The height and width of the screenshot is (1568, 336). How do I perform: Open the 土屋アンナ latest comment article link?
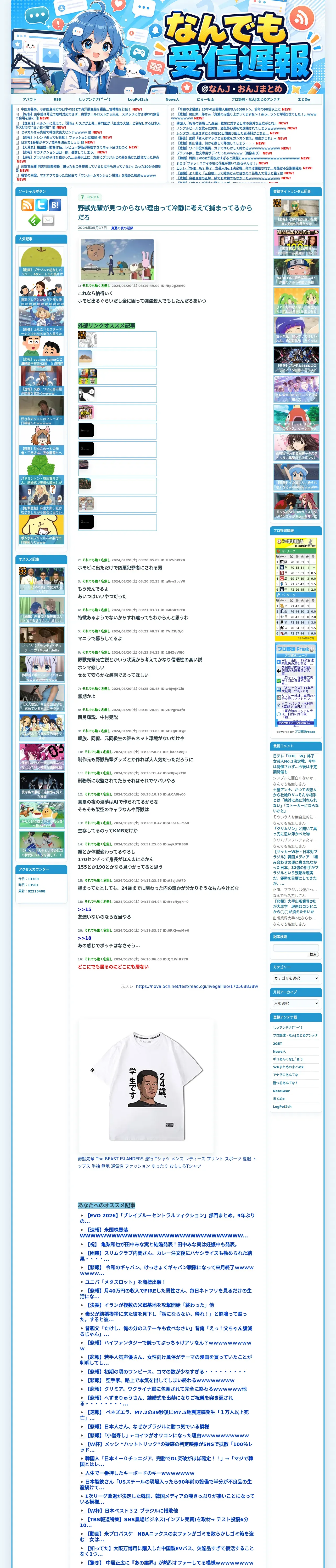295,800
